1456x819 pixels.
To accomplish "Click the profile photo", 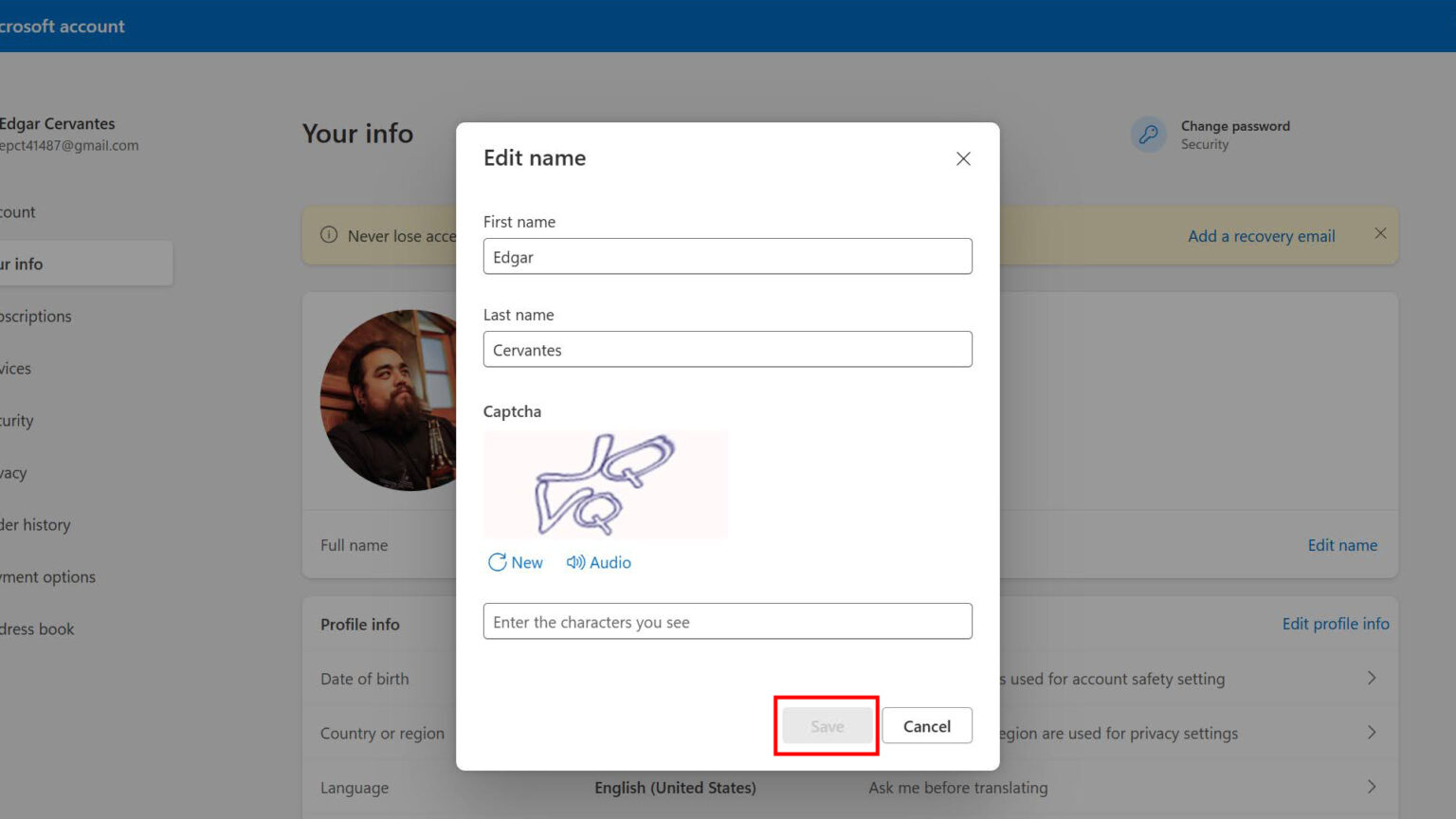I will (389, 400).
